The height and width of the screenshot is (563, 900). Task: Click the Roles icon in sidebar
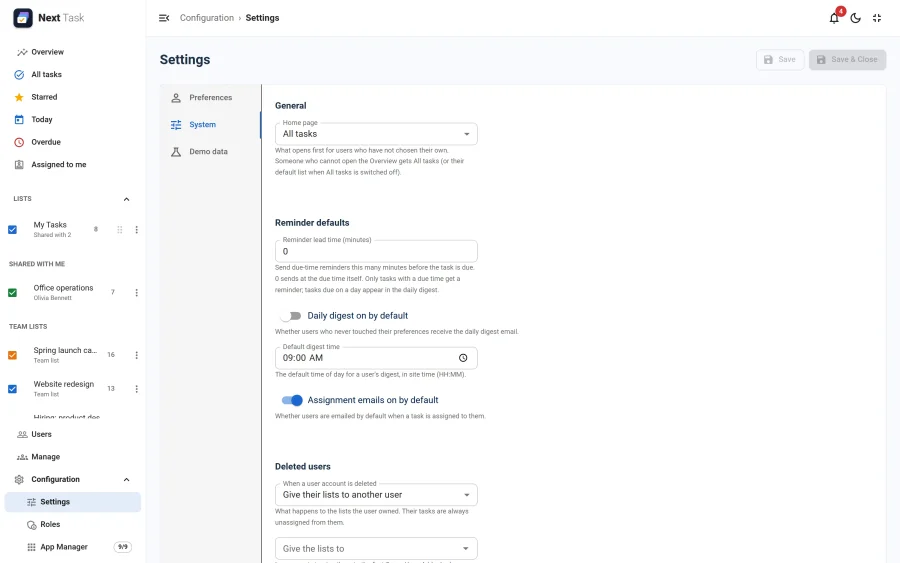32,525
